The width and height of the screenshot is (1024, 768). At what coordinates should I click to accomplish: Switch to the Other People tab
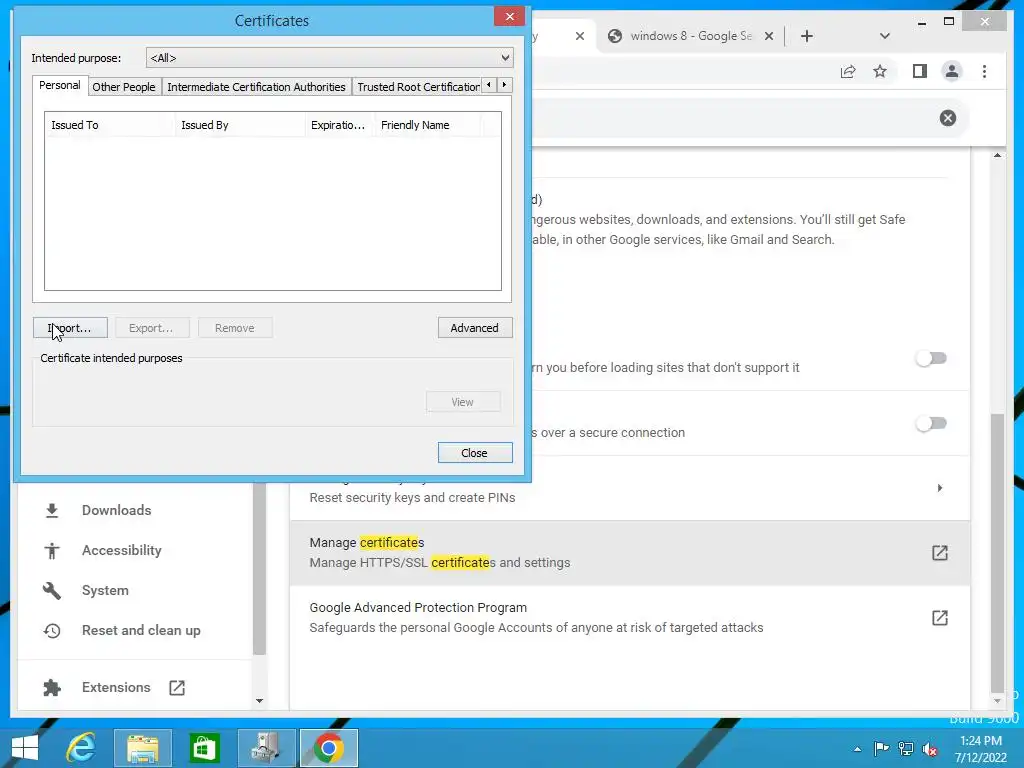pos(123,87)
